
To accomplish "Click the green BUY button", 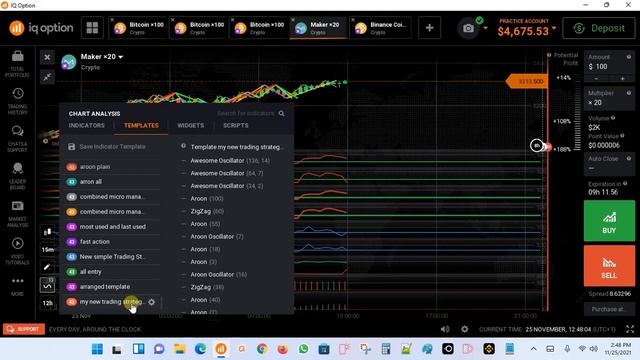I will tap(609, 221).
